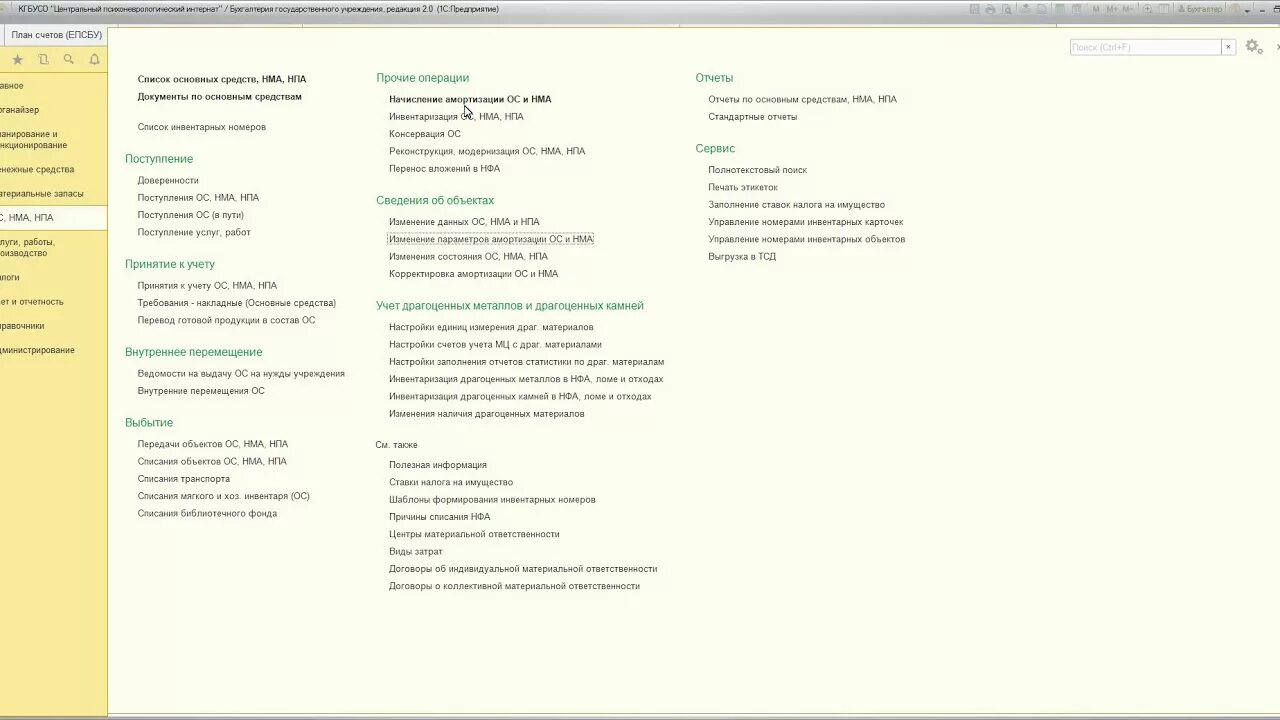Viewport: 1280px width, 720px height.
Task: Open the menu settings gear icon
Action: tap(1253, 47)
